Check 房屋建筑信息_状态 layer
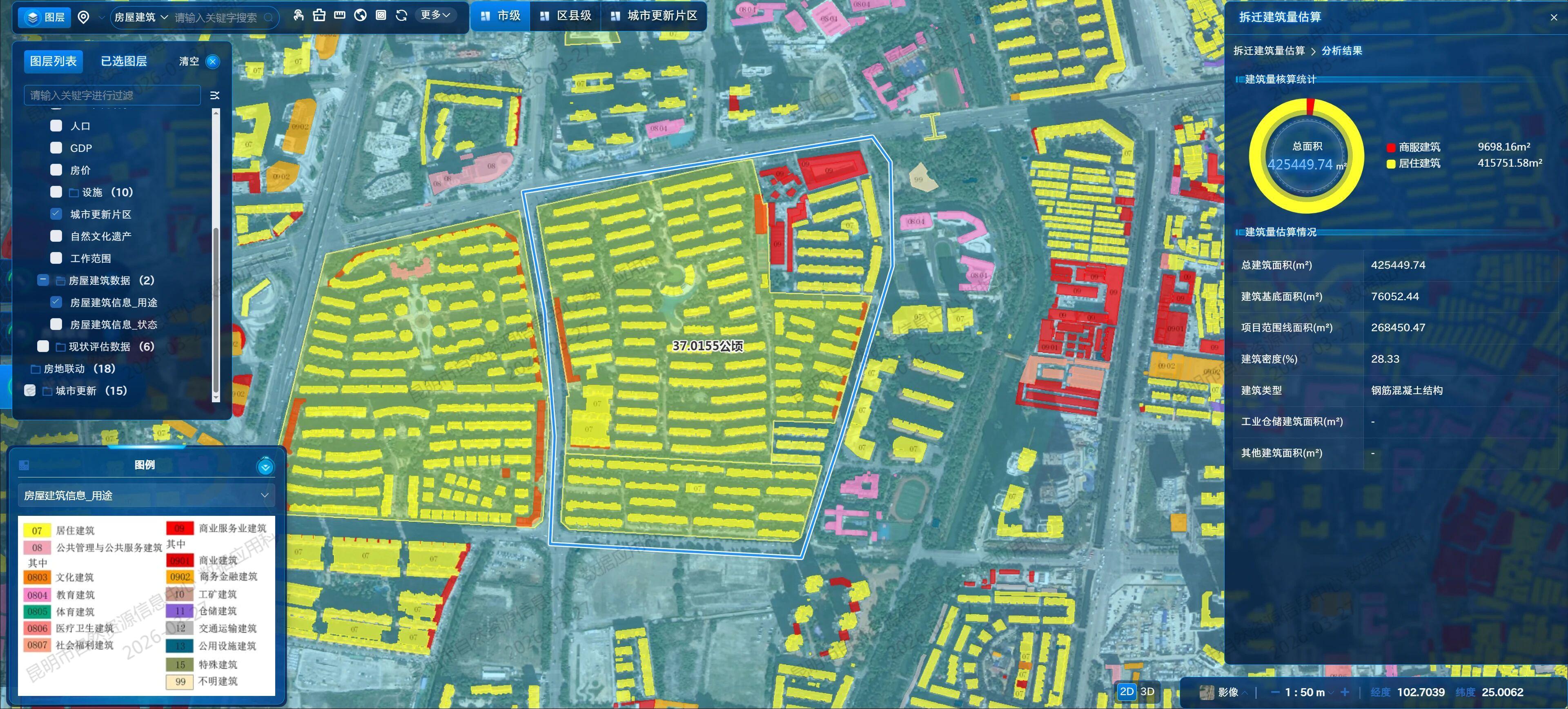Screen dimensions: 1568x709 pos(56,324)
